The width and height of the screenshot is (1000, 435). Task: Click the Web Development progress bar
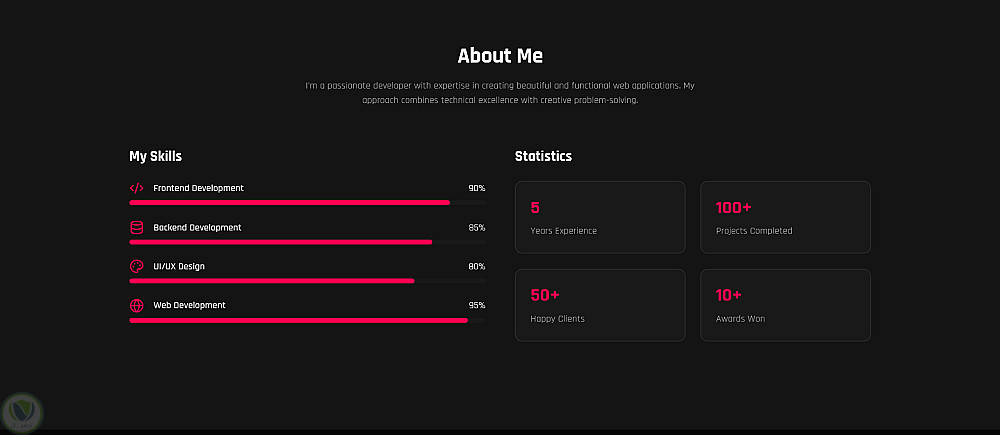307,320
